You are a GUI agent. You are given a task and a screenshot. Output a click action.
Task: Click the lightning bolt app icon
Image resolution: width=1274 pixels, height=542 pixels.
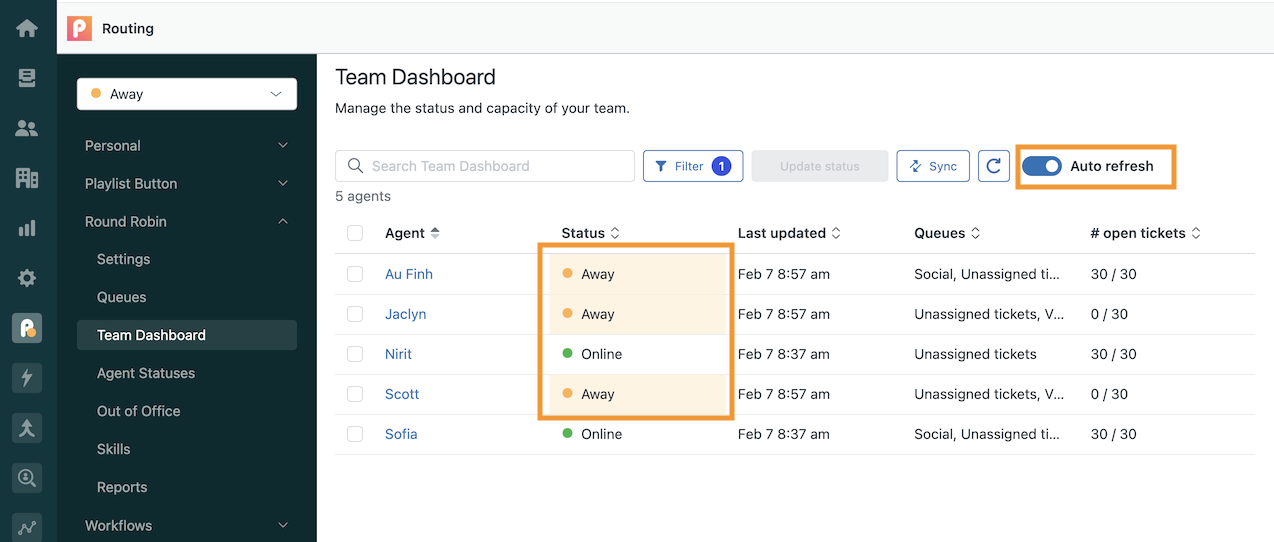coord(27,378)
